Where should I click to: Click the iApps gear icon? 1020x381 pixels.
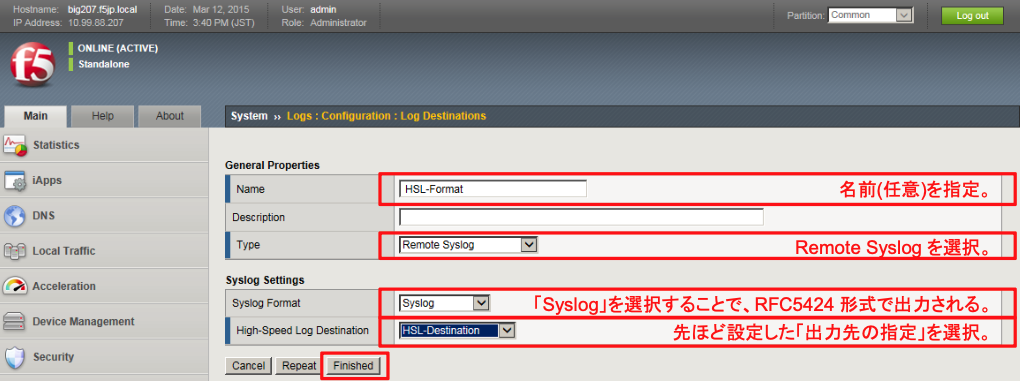pyautogui.click(x=15, y=181)
